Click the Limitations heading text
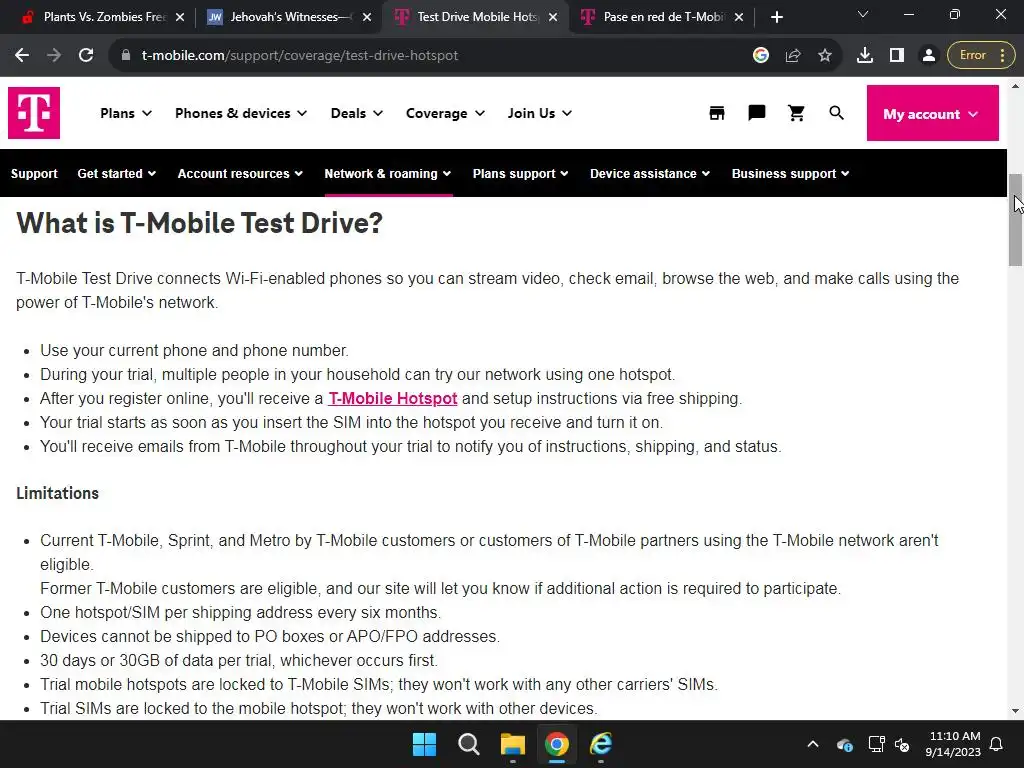1024x768 pixels. 57,493
